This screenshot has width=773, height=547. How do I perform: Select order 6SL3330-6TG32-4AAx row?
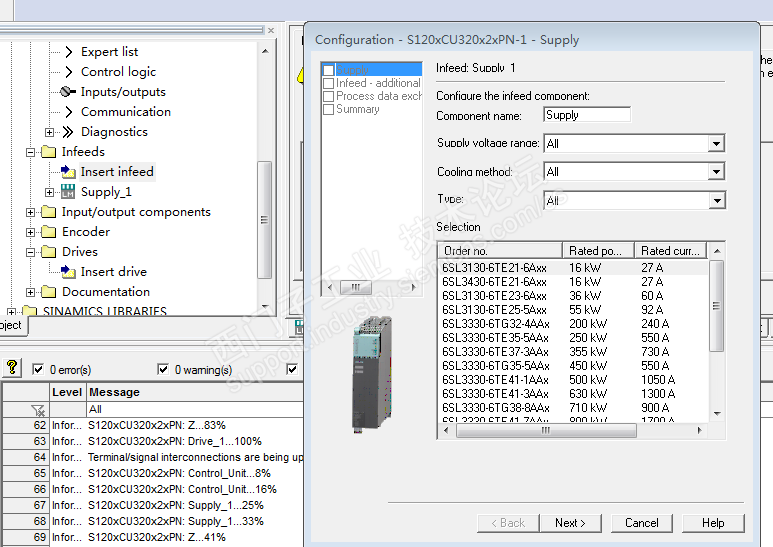[573, 324]
